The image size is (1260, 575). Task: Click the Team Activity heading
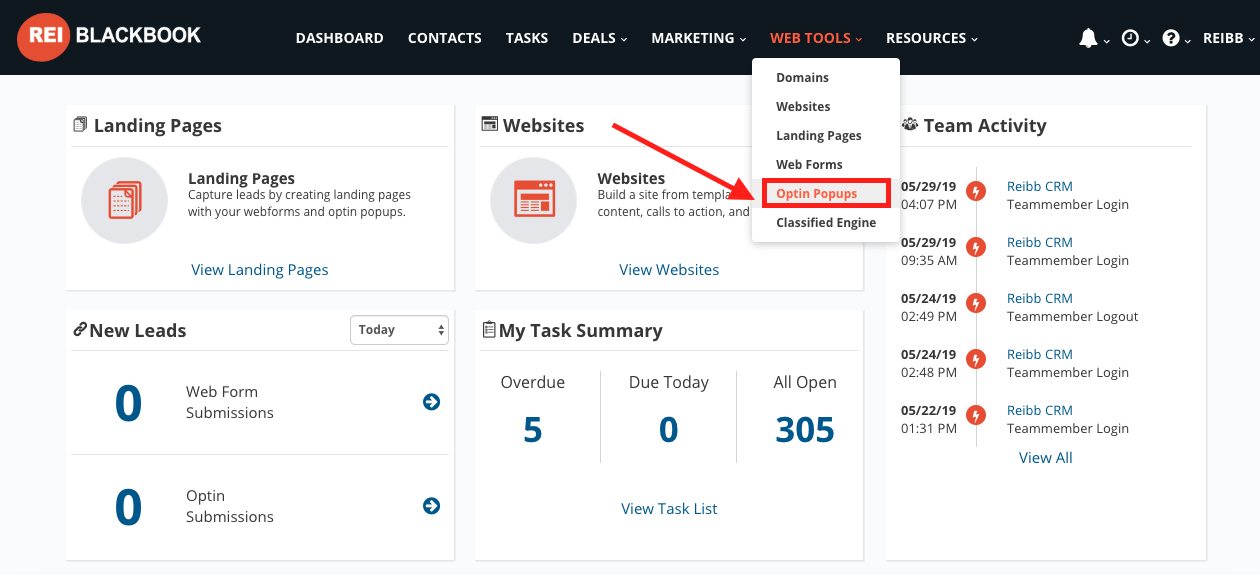pyautogui.click(x=985, y=125)
